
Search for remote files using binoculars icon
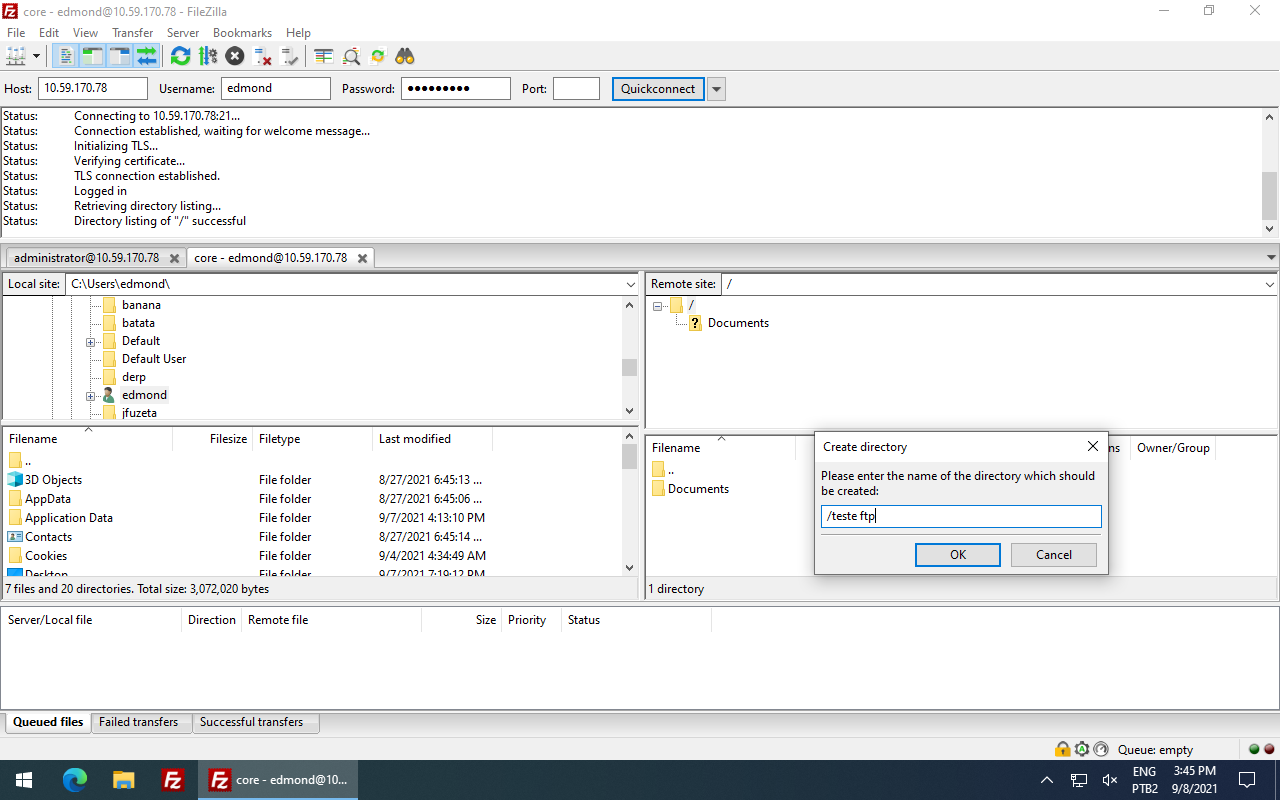point(404,56)
